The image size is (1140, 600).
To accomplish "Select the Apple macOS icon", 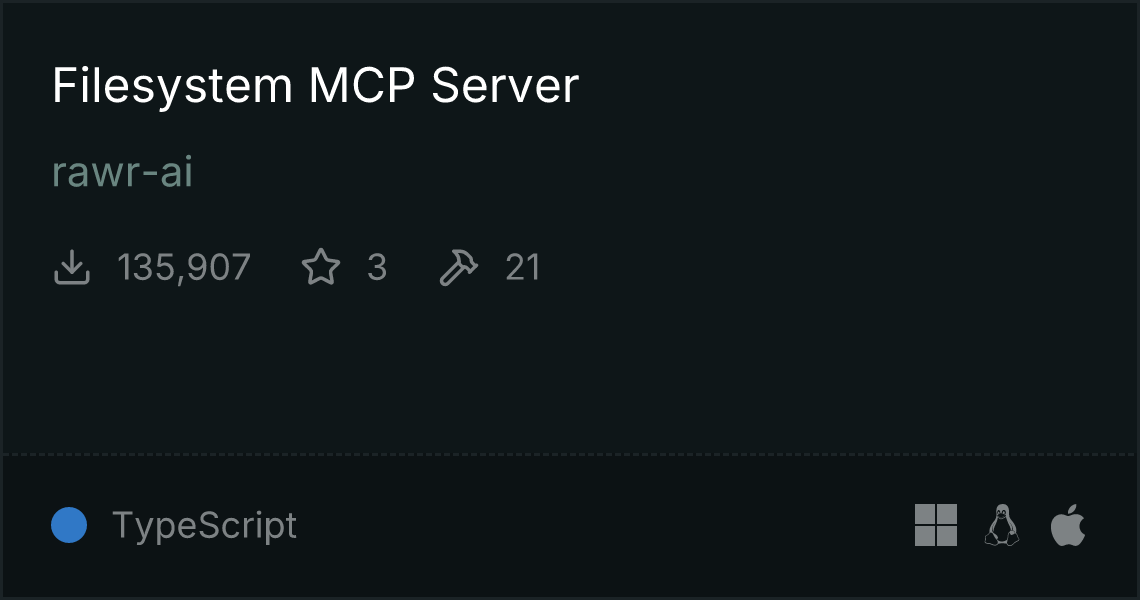I will [1068, 525].
